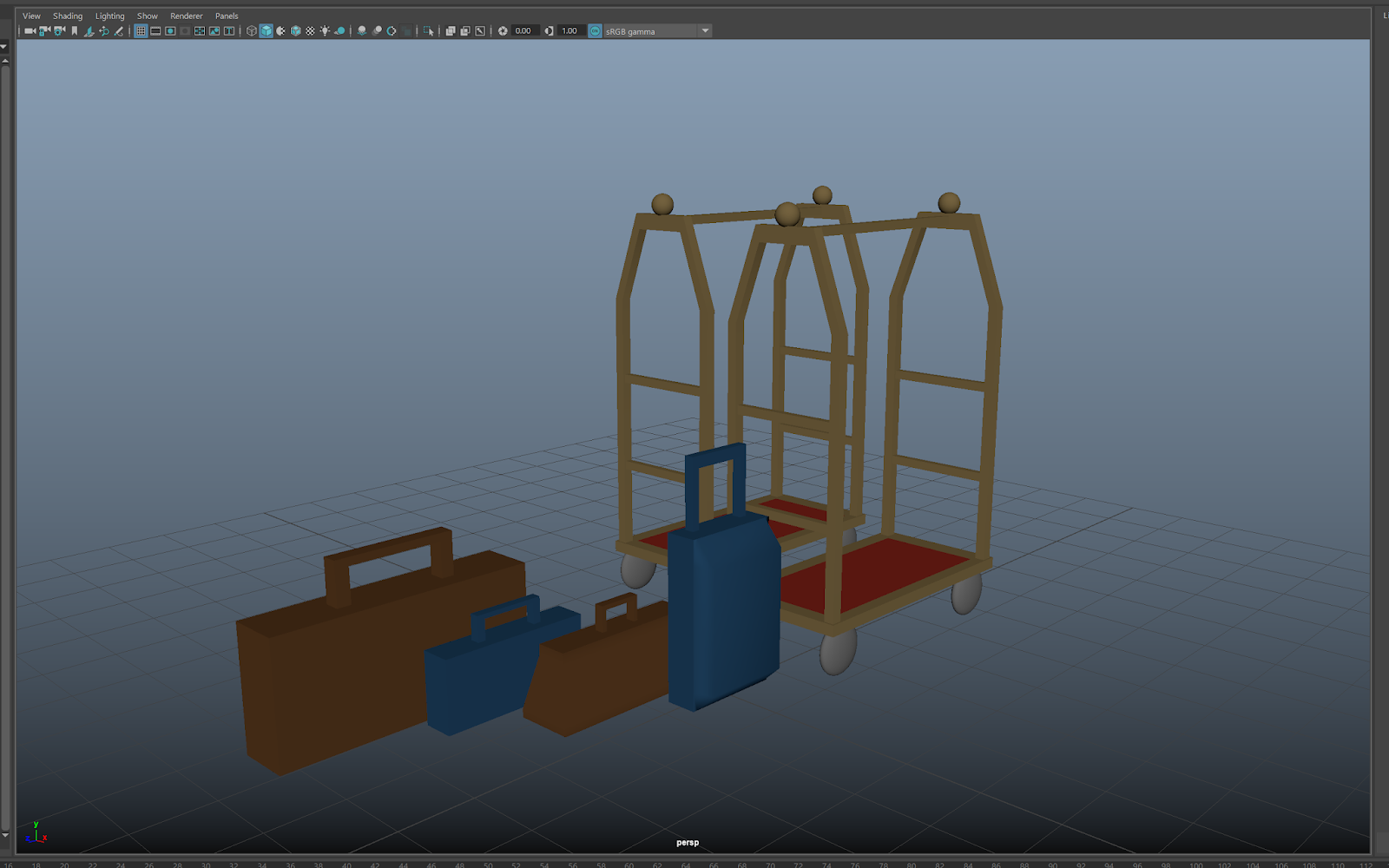
Task: Click the X-Ray Joints icon
Action: pyautogui.click(x=480, y=31)
